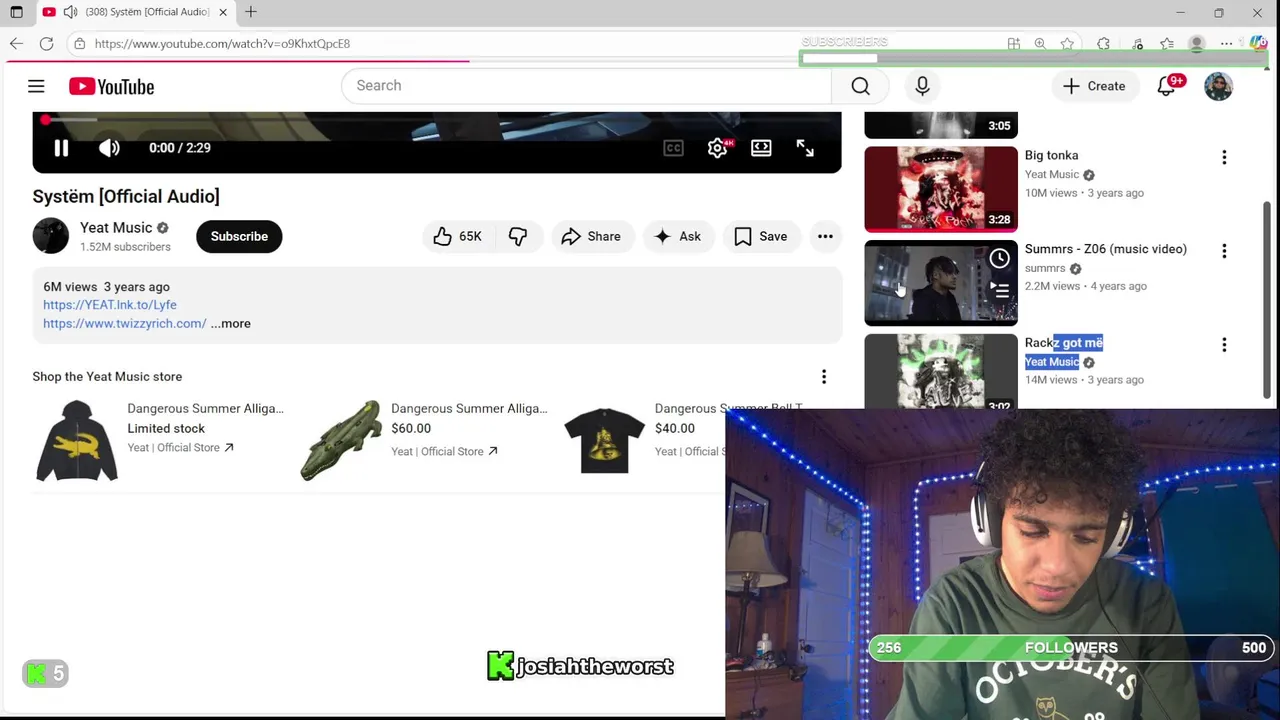Open Yeat Official Store link under Limited stock

click(180, 447)
